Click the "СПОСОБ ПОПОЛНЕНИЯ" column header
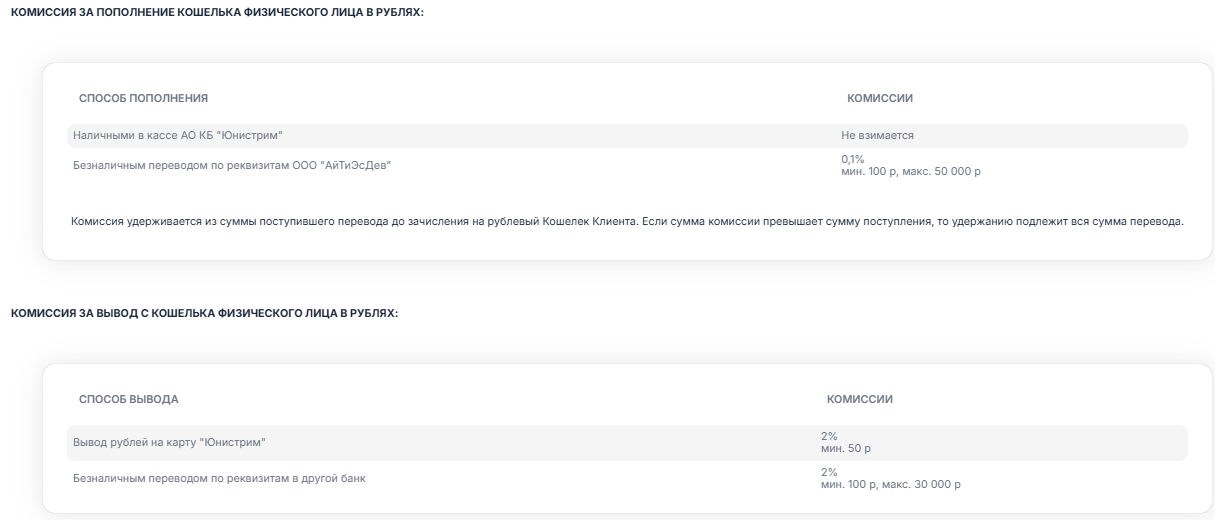This screenshot has height=520, width=1215. click(143, 98)
